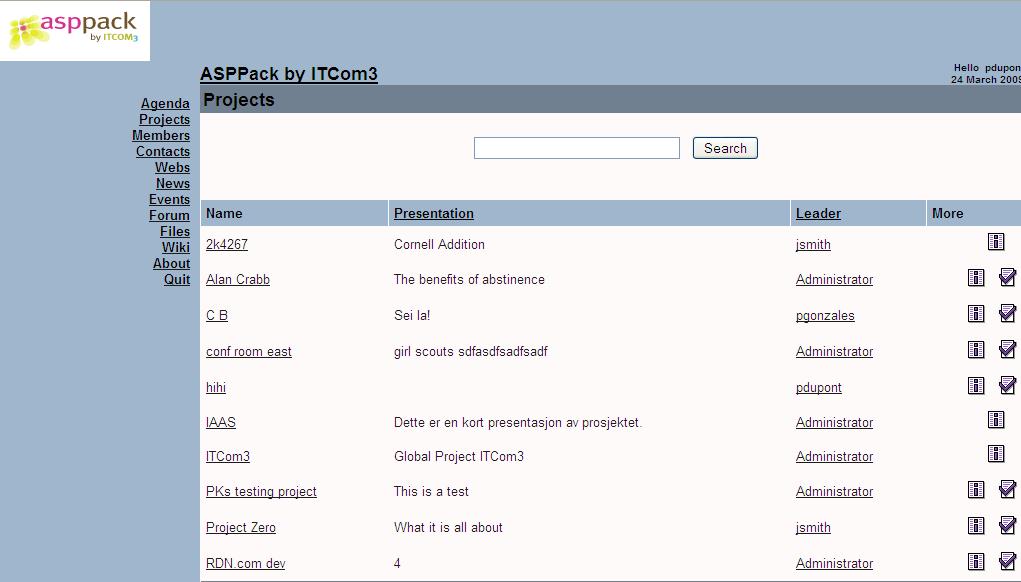Click the asppack logo
The width and height of the screenshot is (1021, 582).
75,31
